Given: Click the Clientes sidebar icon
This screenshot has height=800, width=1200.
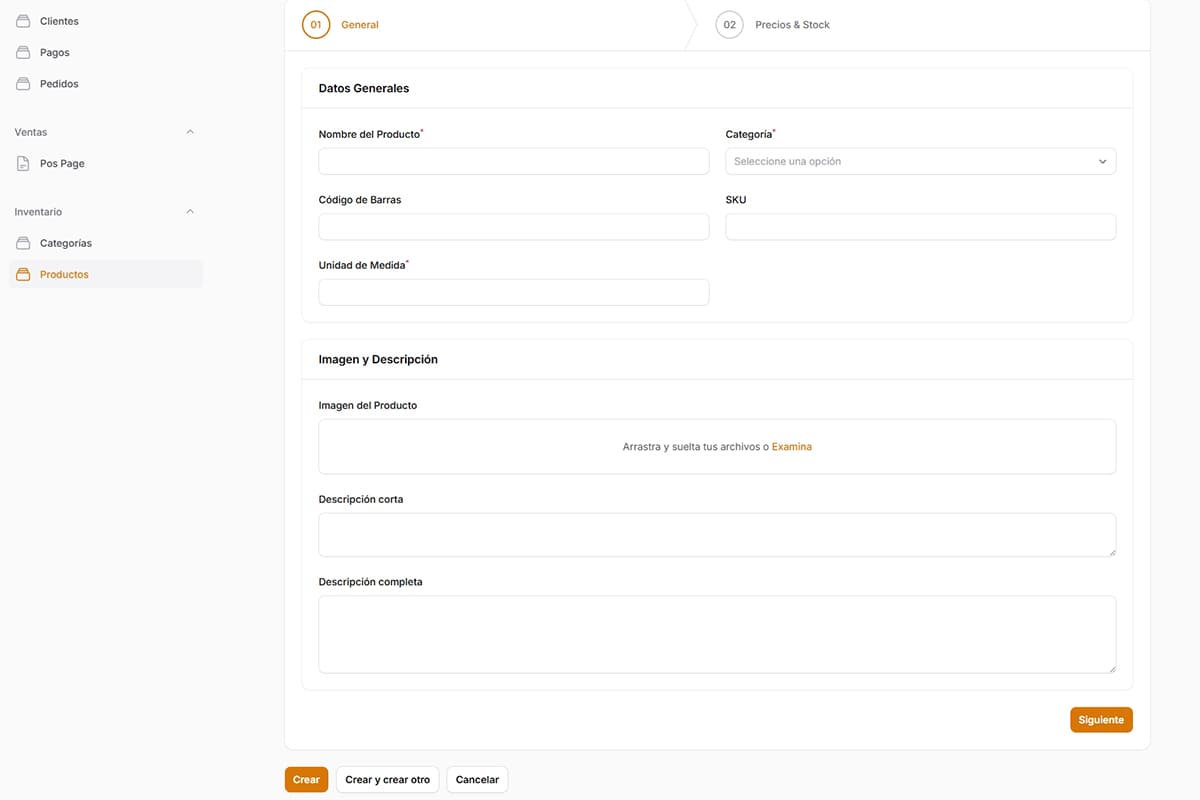Looking at the screenshot, I should pos(22,20).
